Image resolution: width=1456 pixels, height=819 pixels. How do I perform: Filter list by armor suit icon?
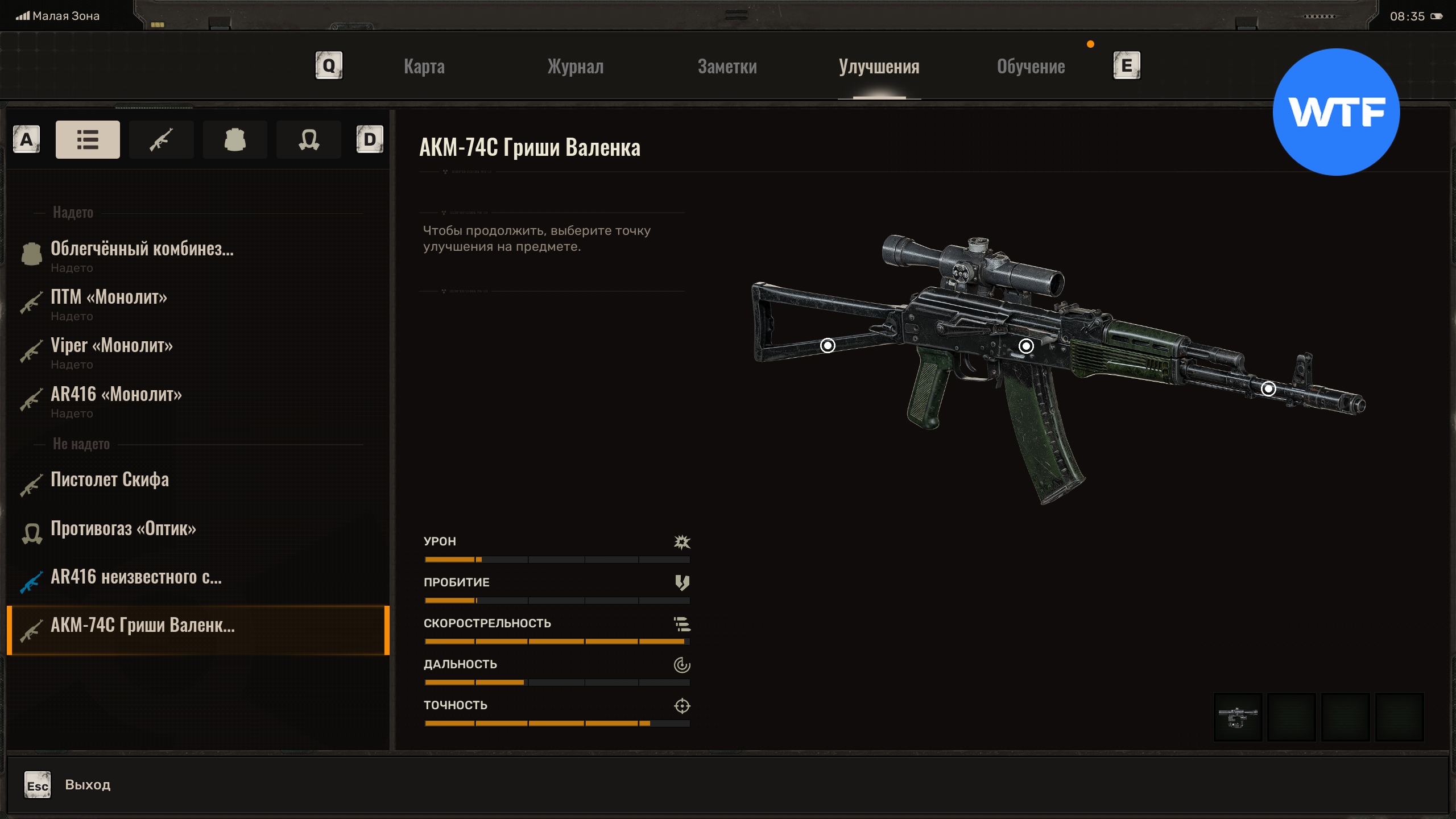pyautogui.click(x=235, y=139)
